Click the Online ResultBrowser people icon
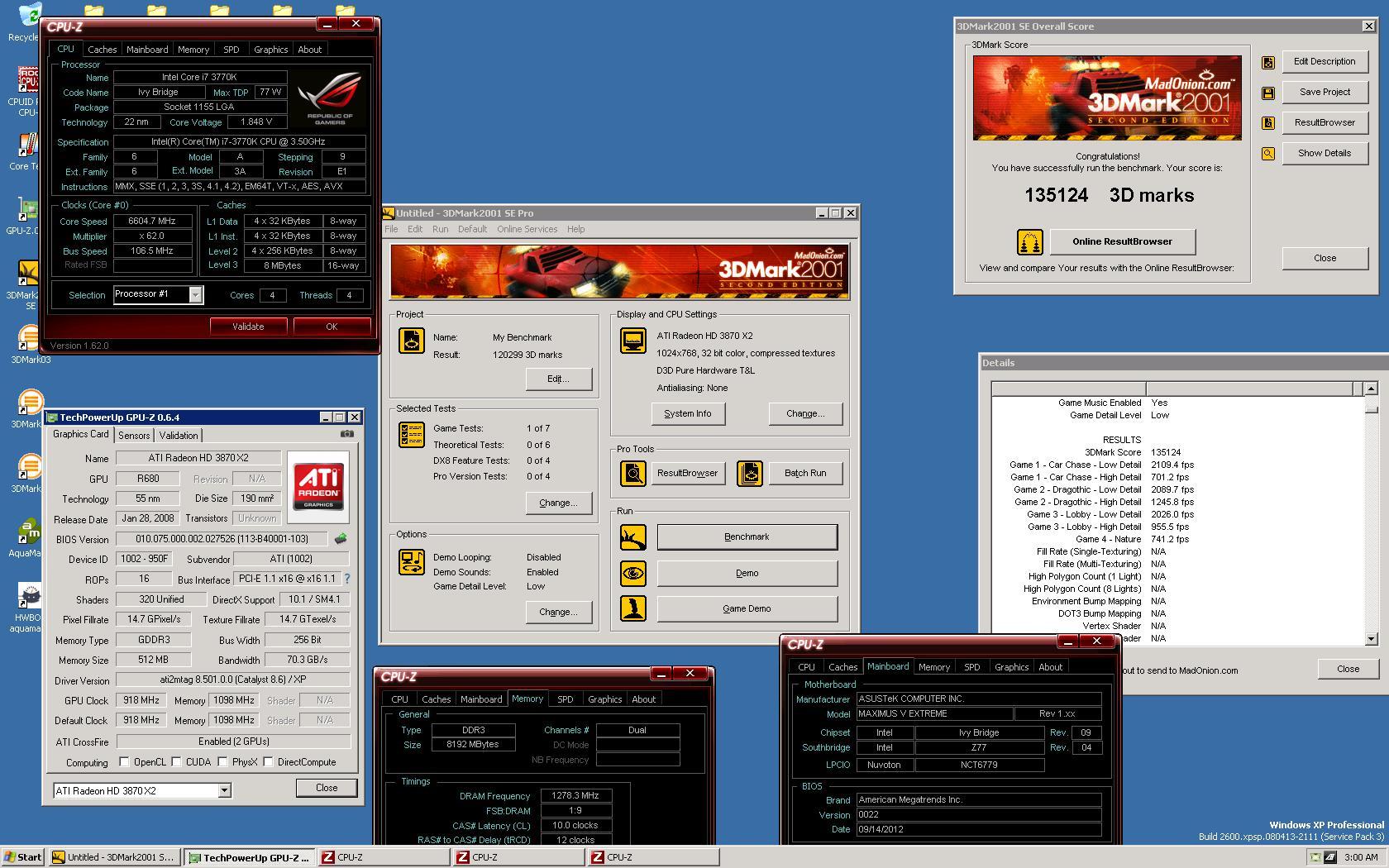1389x868 pixels. [1029, 242]
